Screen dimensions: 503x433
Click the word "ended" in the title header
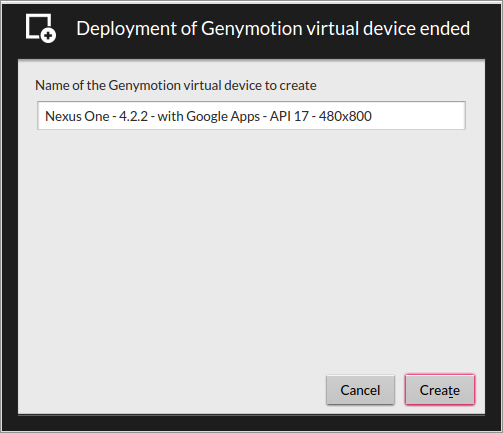[445, 28]
